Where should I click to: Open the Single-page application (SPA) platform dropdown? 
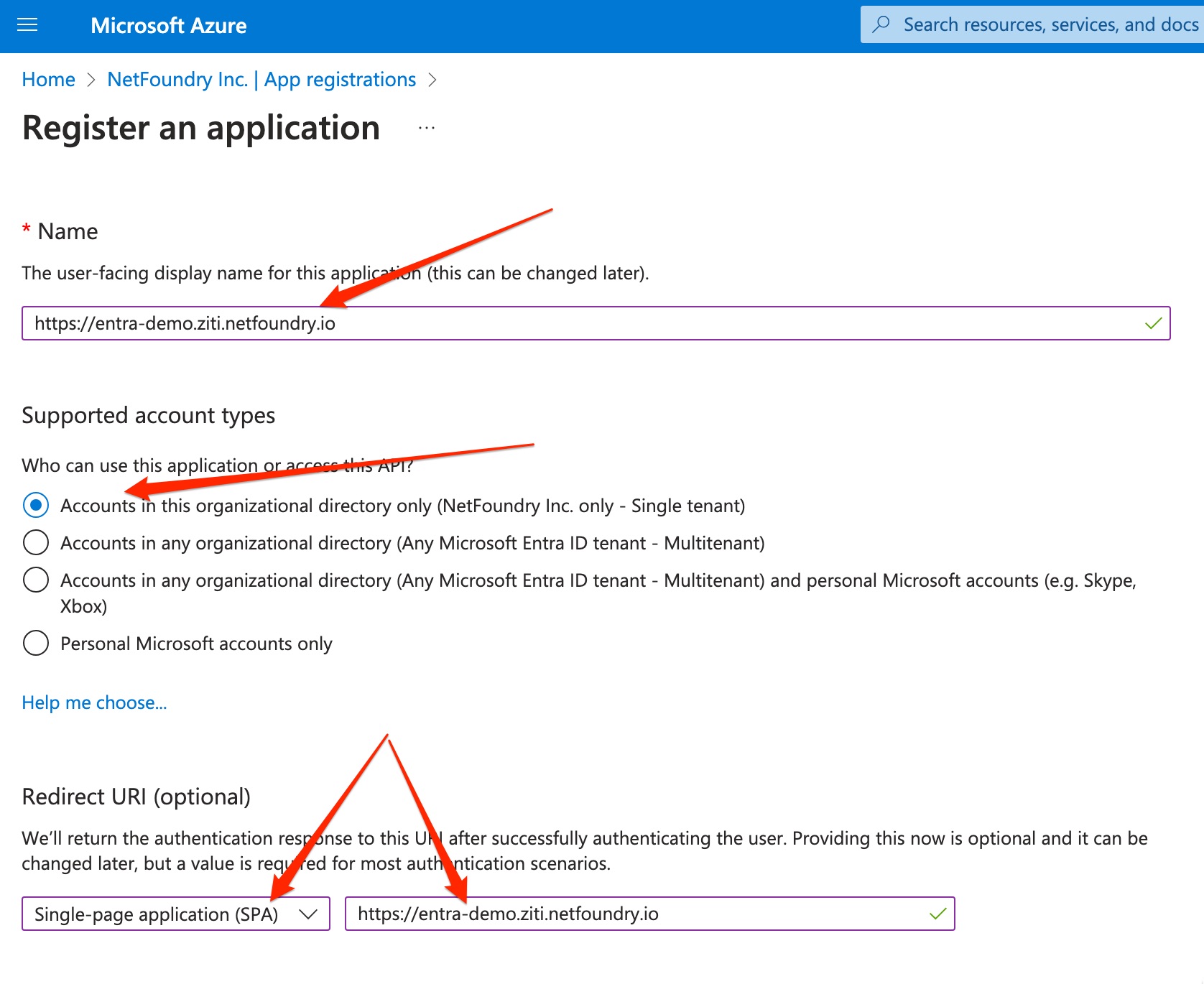pos(176,914)
